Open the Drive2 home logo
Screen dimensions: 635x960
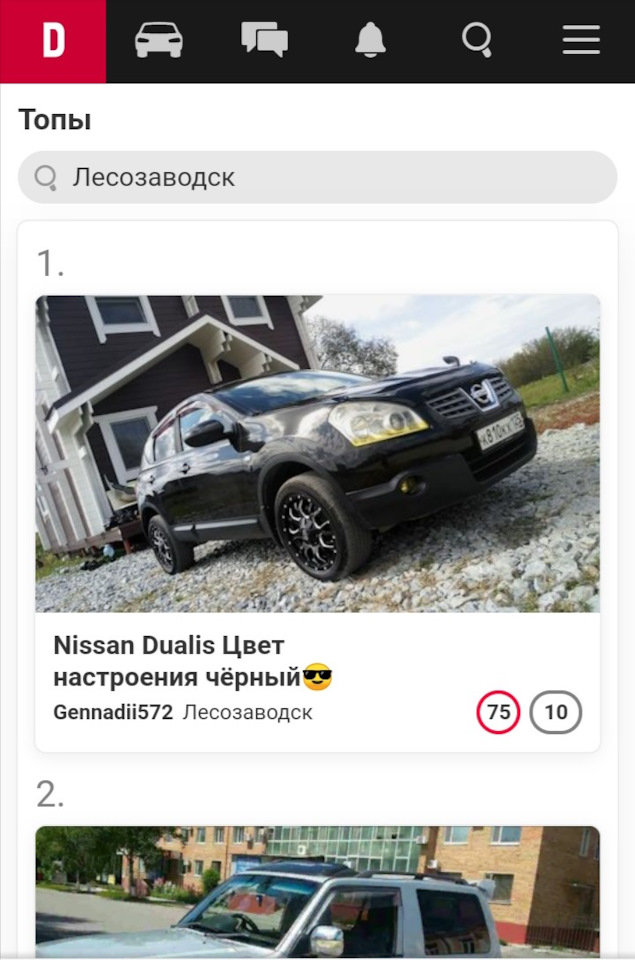coord(53,41)
